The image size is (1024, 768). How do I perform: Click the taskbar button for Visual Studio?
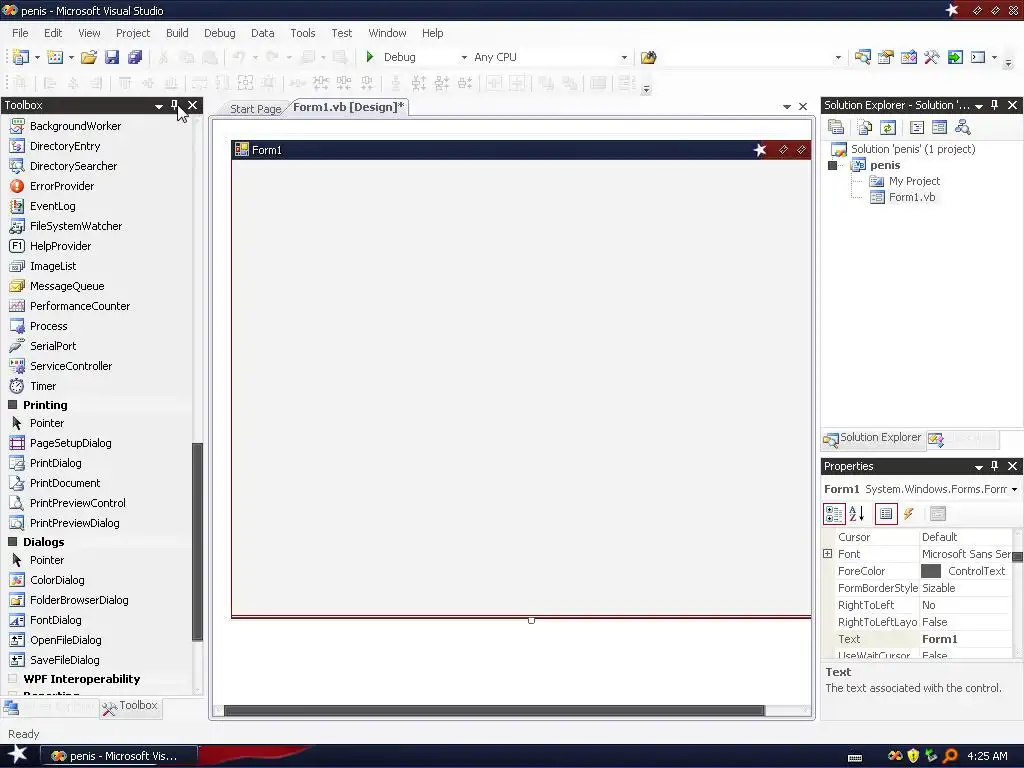118,756
